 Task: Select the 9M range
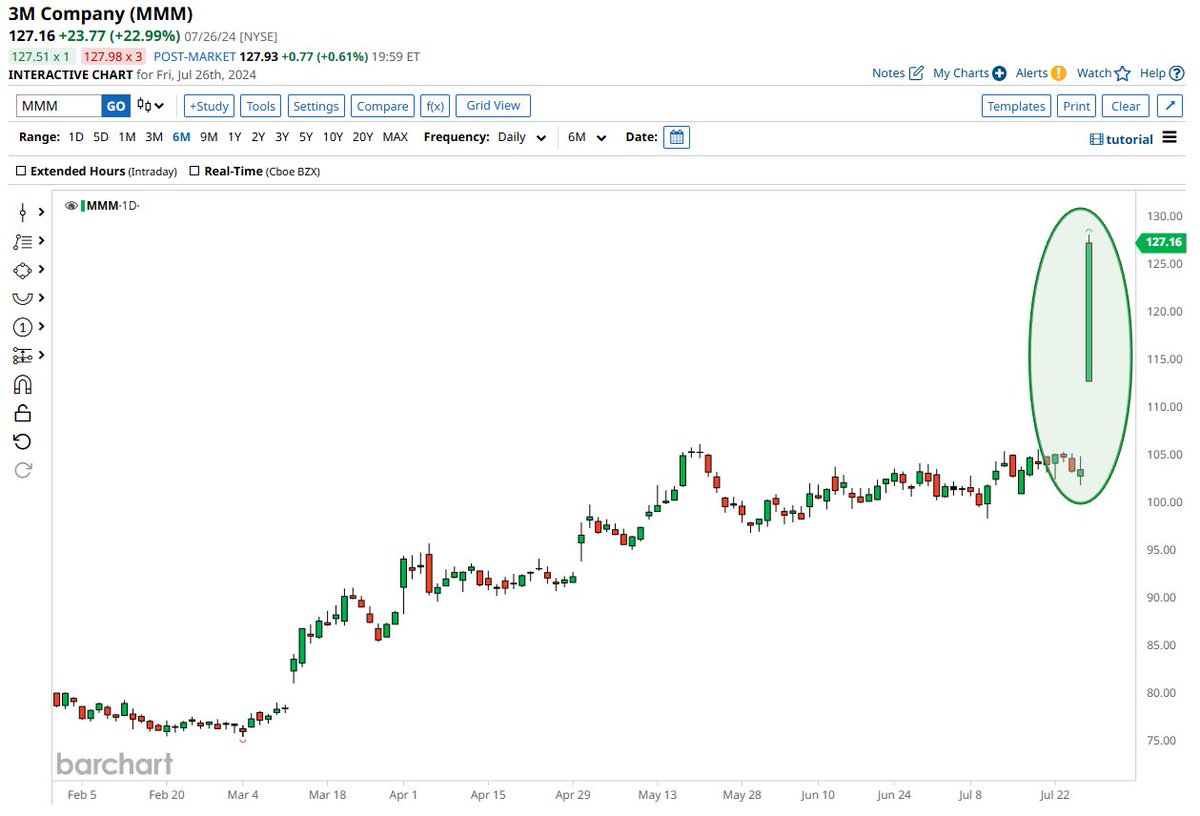coord(208,137)
